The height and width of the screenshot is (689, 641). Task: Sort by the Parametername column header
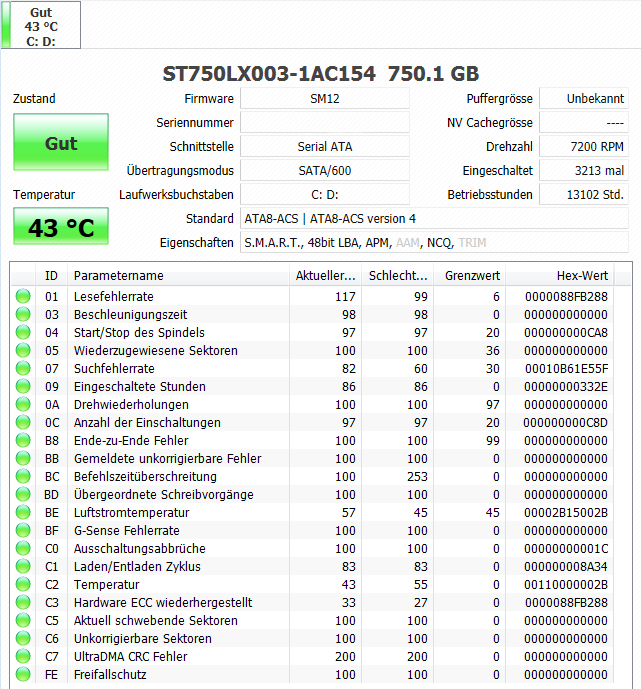click(x=178, y=276)
